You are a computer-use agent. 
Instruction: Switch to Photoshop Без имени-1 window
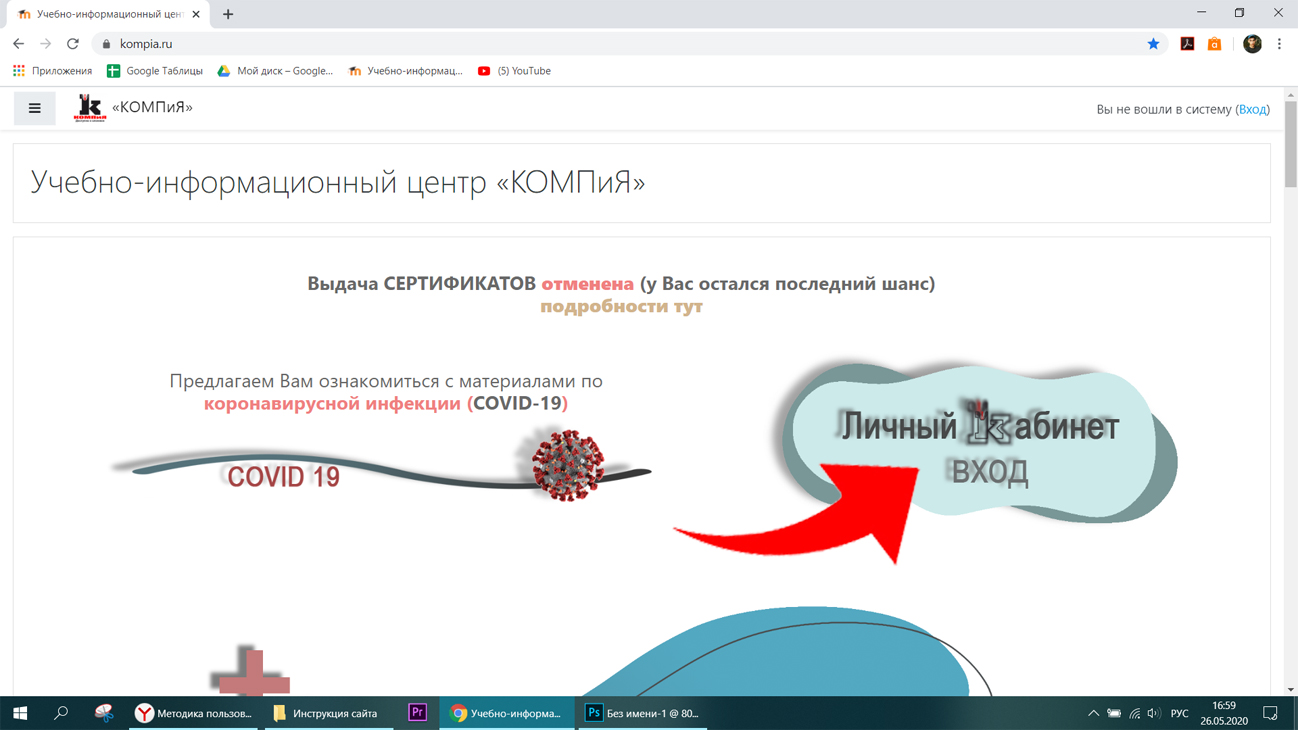coord(642,713)
